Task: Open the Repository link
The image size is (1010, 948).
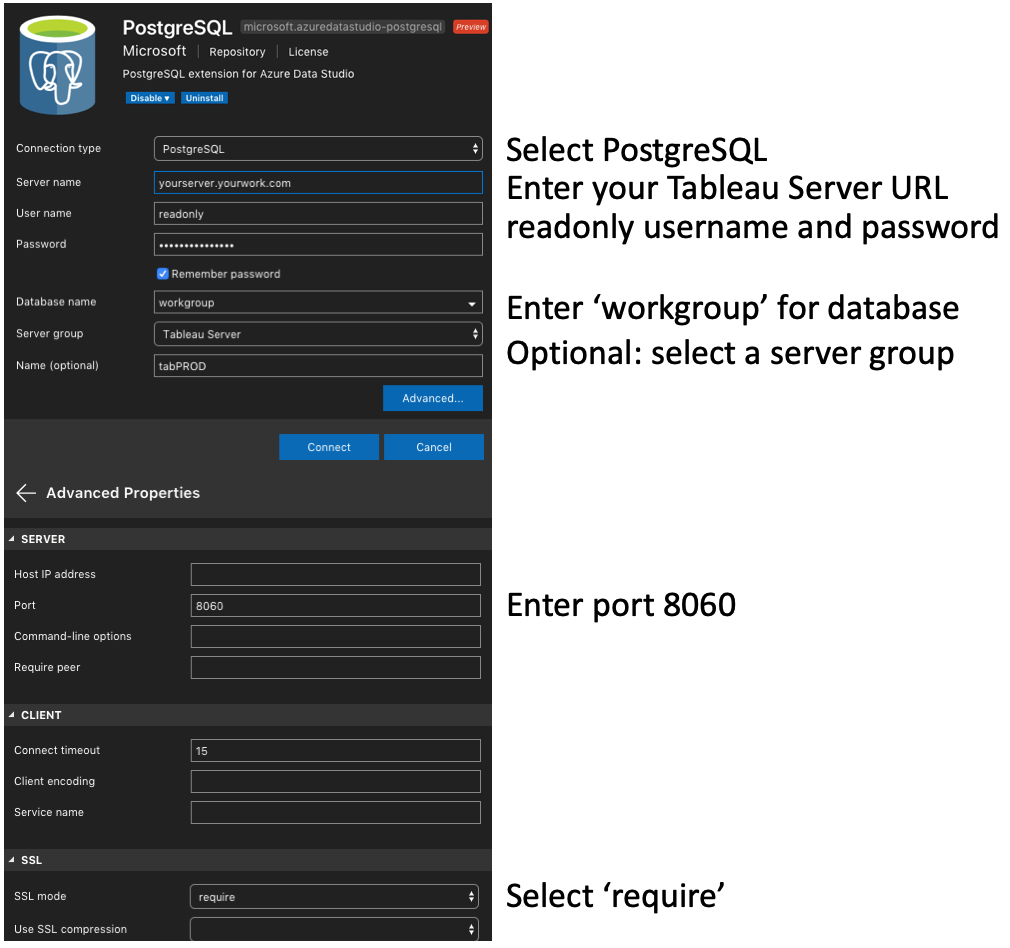Action: [x=237, y=52]
